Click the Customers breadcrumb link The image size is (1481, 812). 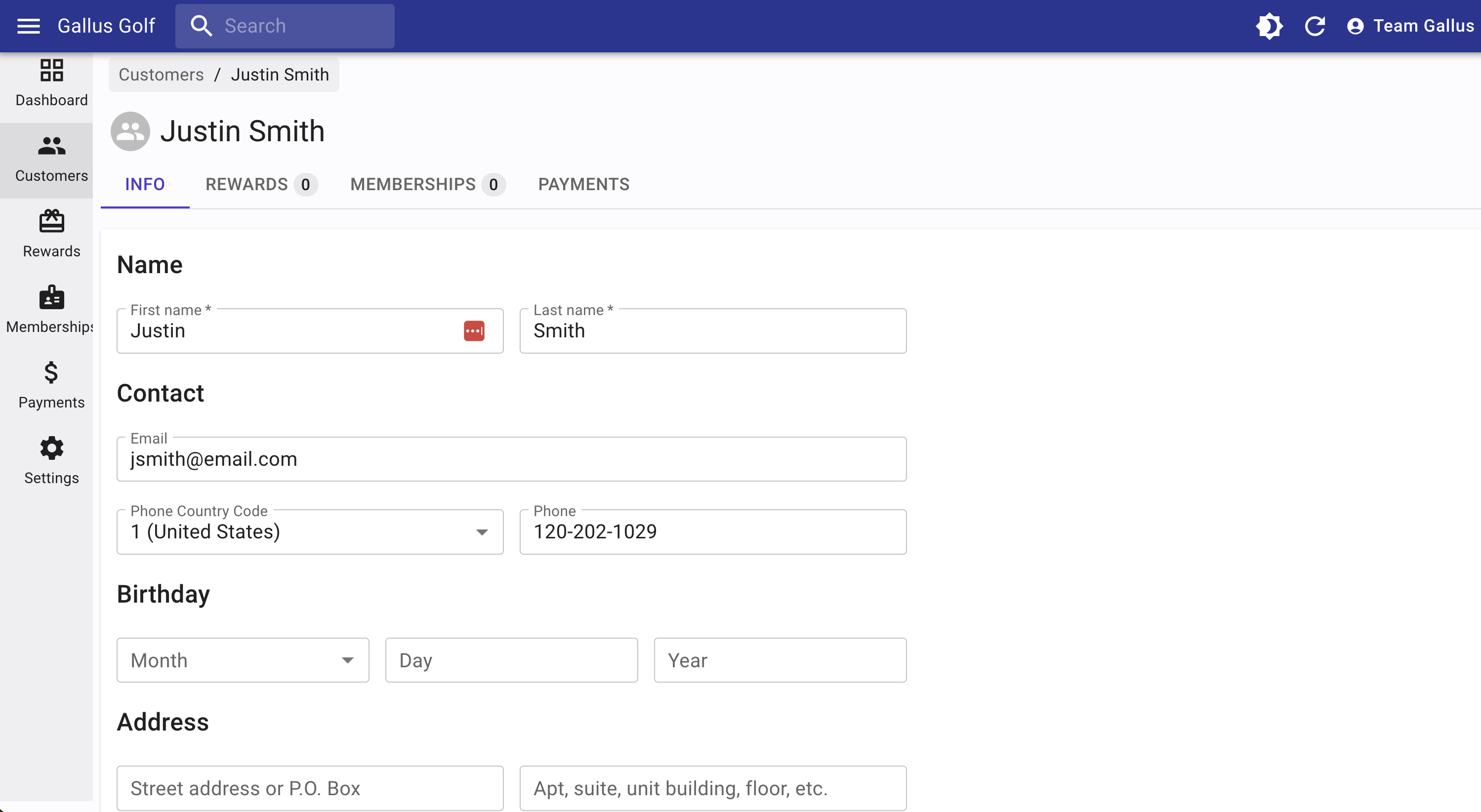click(161, 74)
